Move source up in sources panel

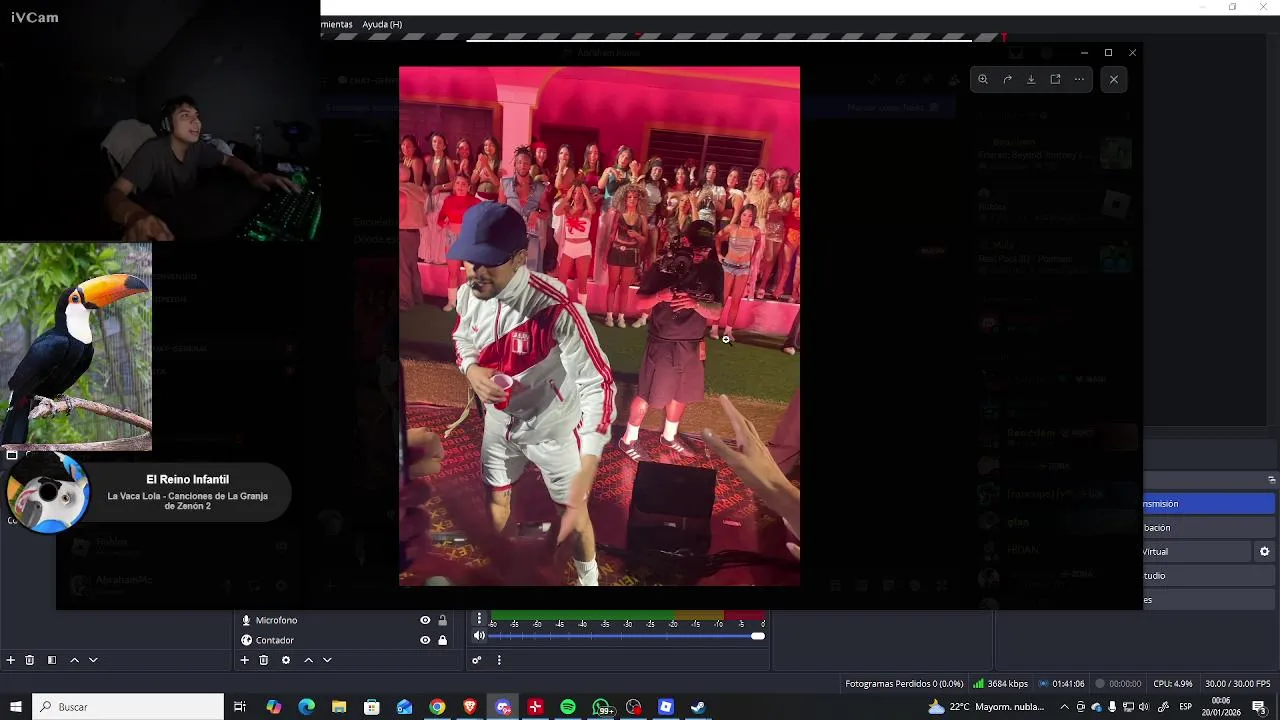(308, 660)
